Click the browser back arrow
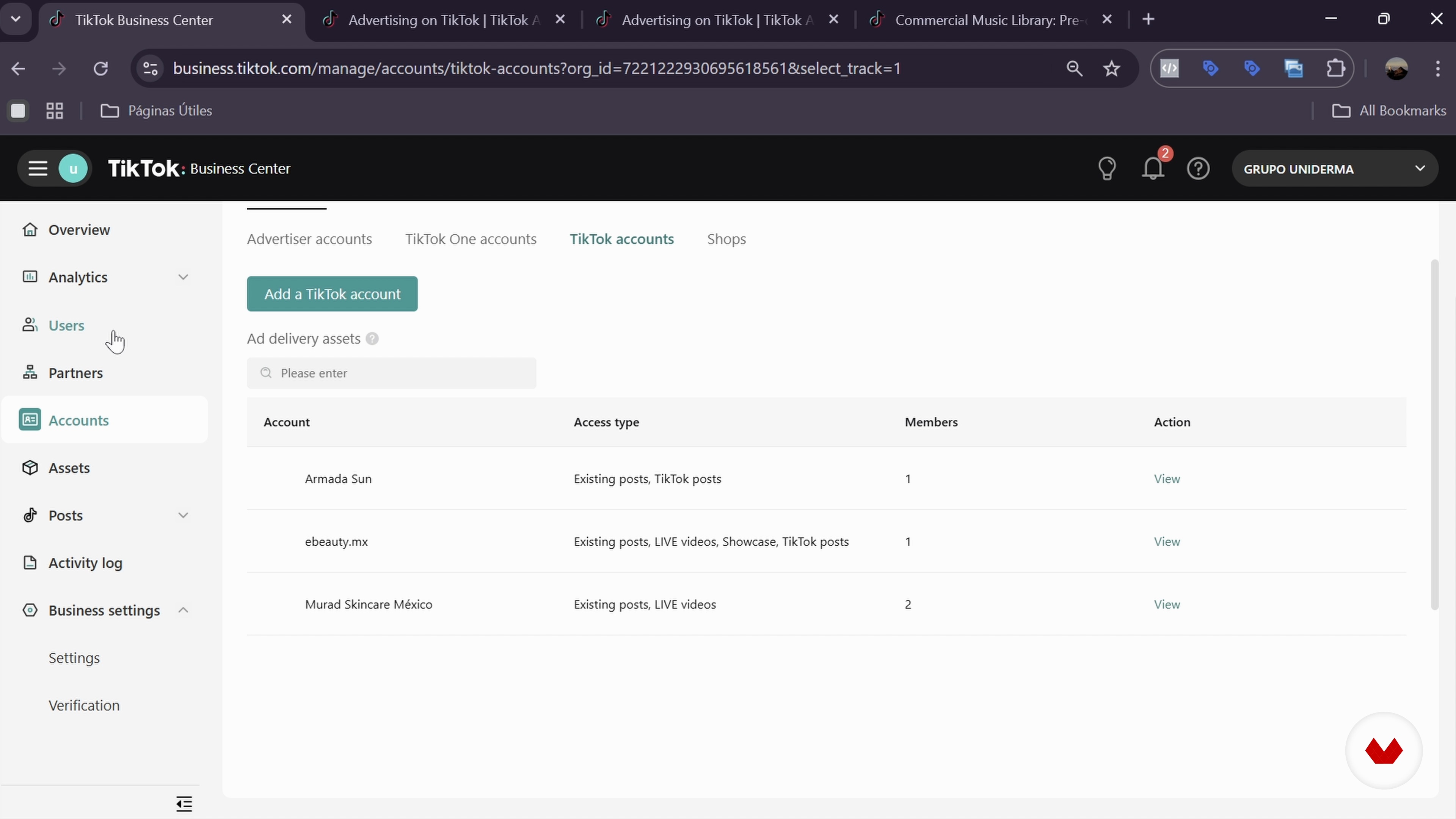 tap(18, 69)
